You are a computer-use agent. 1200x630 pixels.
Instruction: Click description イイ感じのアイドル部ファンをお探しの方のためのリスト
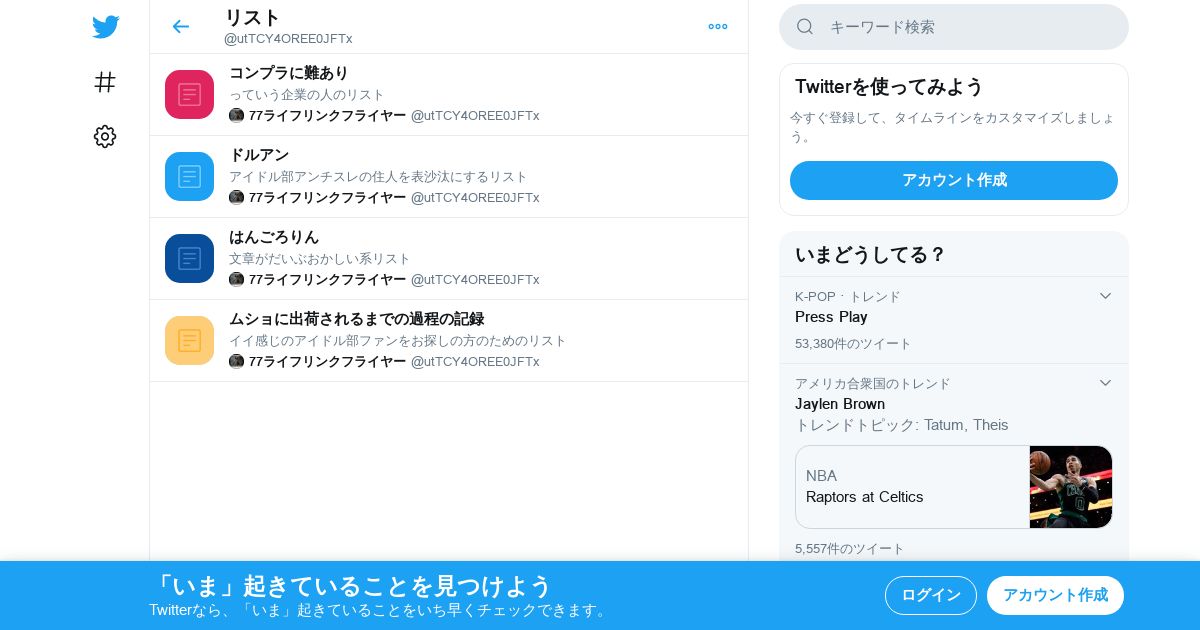398,341
